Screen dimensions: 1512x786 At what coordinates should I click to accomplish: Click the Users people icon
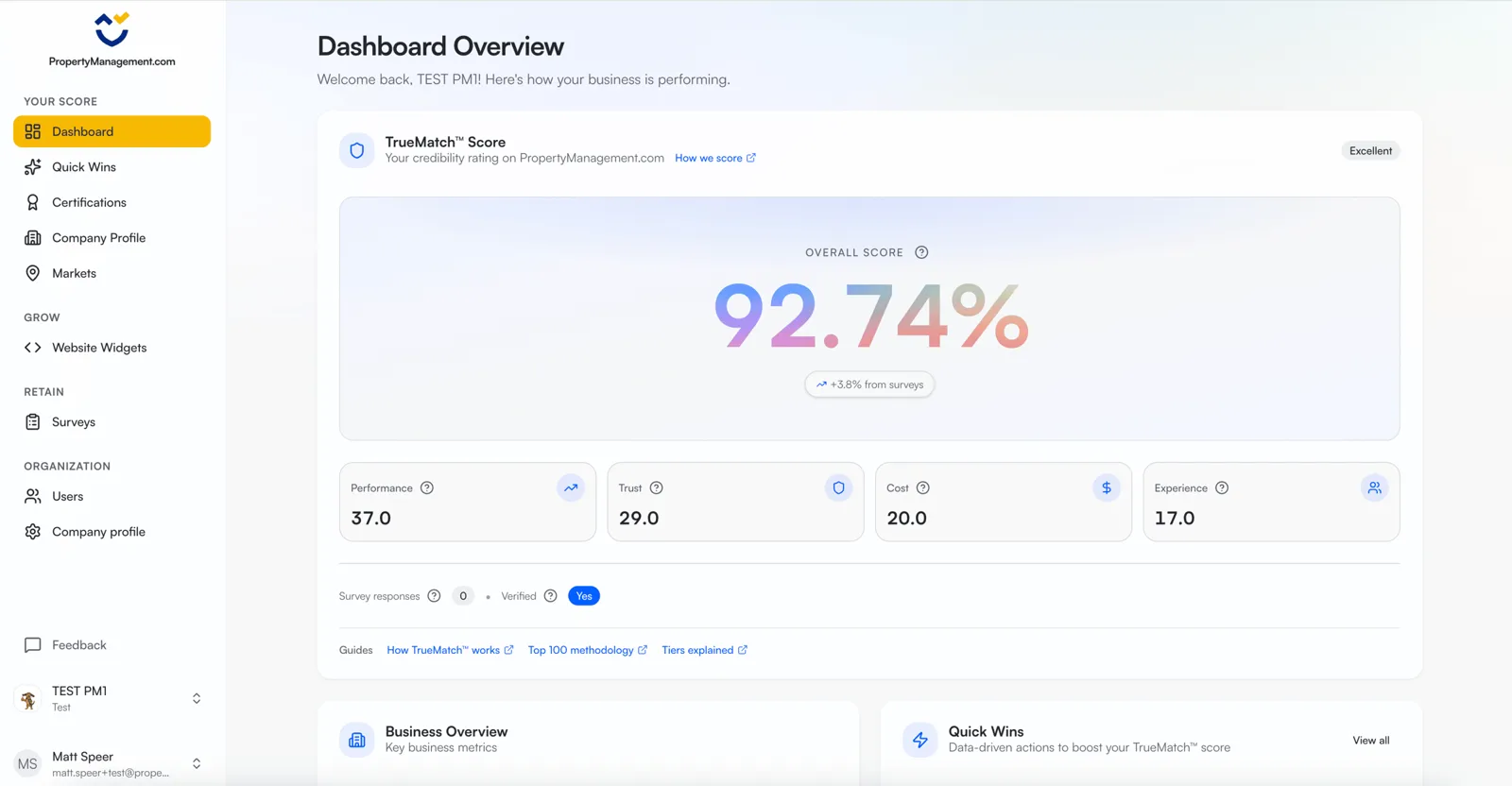pos(33,496)
